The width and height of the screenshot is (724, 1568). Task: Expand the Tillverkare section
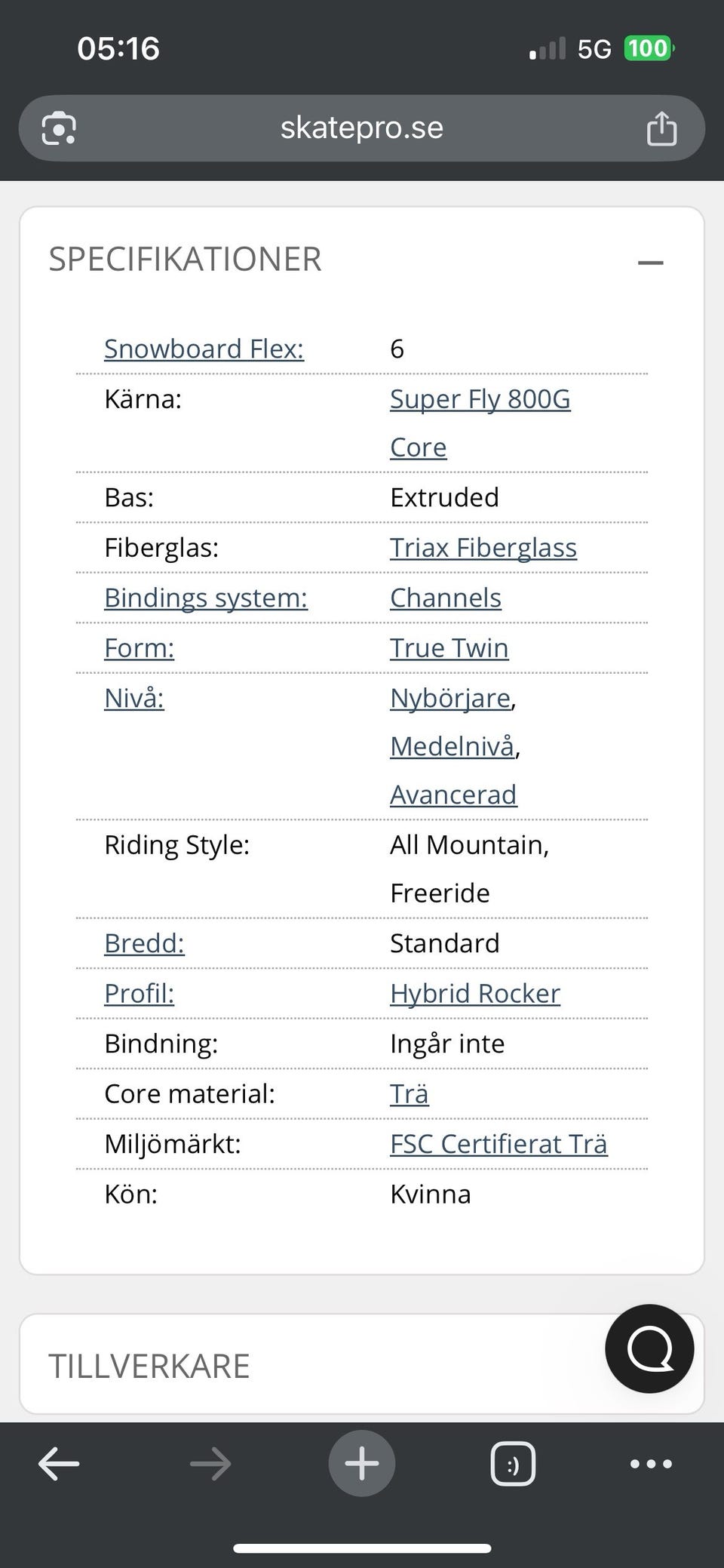[302, 1366]
